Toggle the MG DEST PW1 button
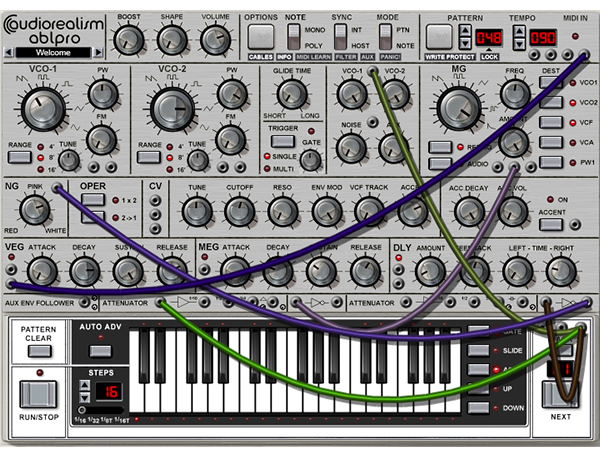 (x=551, y=162)
